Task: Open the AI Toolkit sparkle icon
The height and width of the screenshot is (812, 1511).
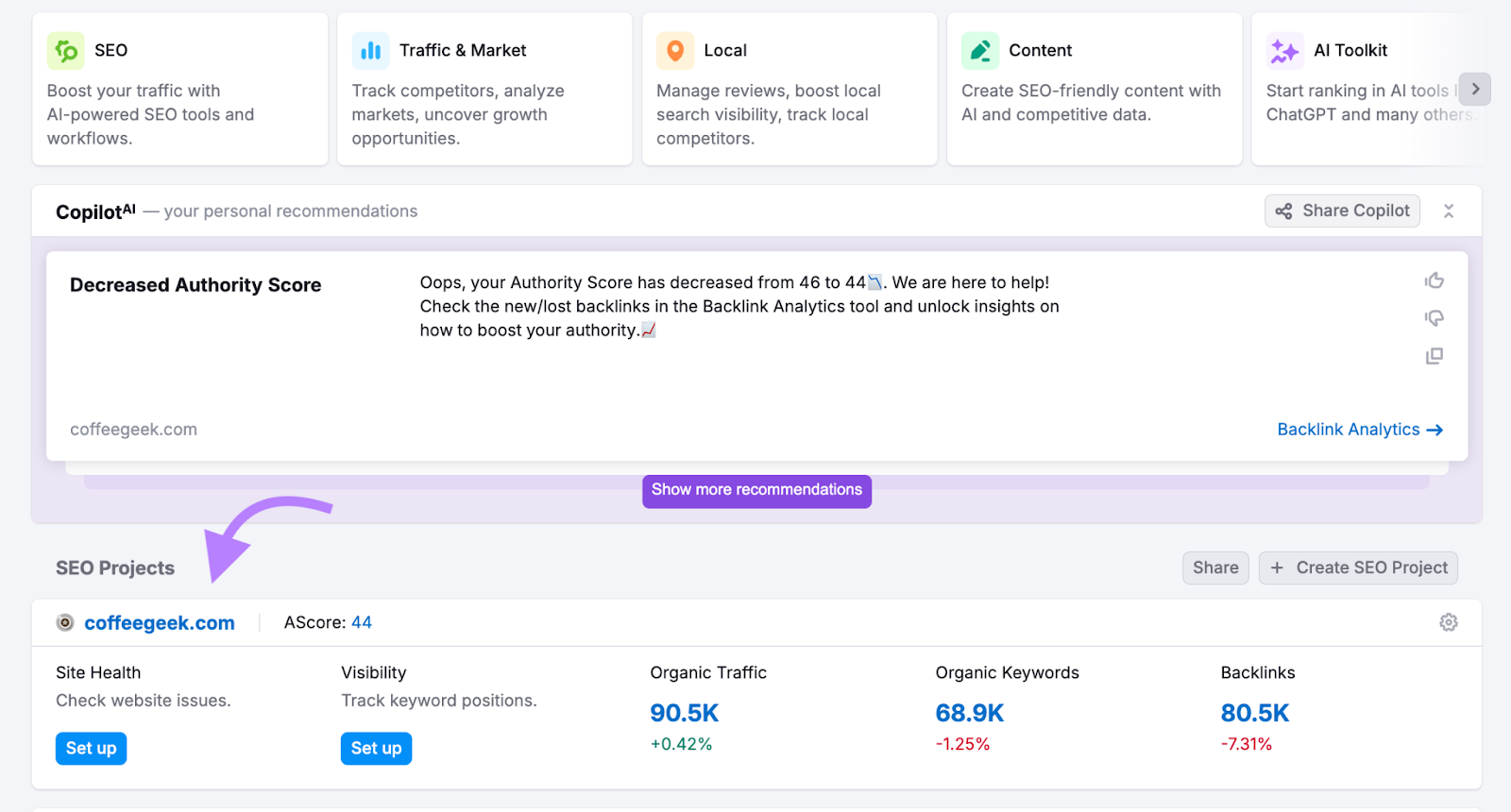Action: [1285, 51]
